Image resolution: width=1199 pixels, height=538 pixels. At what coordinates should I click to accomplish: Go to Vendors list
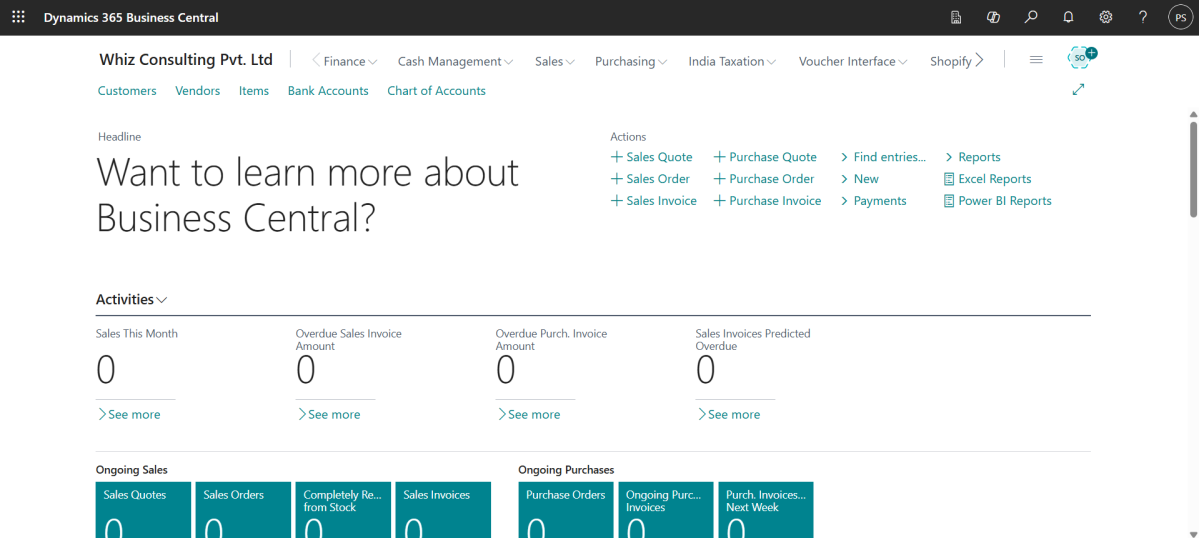(197, 90)
